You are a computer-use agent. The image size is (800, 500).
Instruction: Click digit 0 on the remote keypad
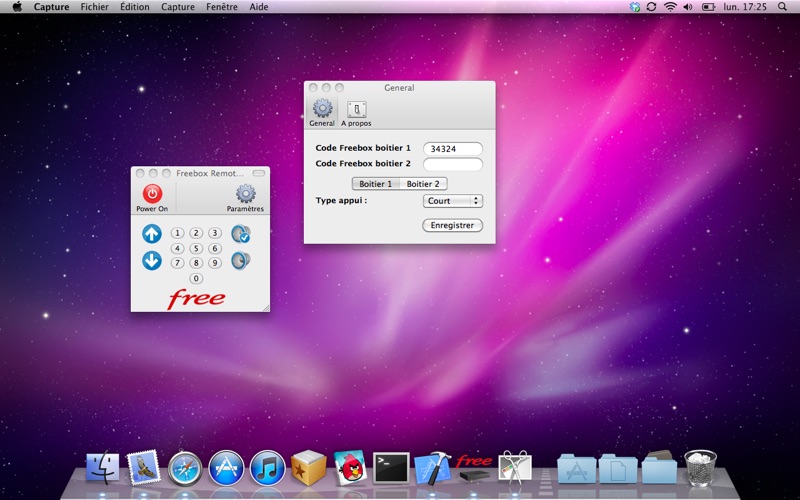196,279
